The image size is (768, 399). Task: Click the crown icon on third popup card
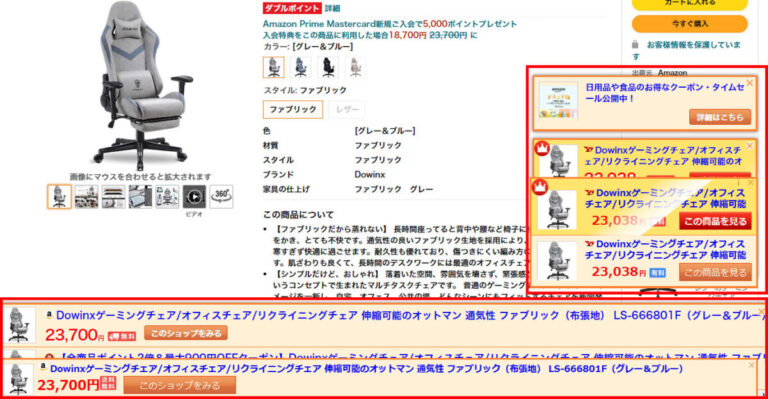coord(540,187)
